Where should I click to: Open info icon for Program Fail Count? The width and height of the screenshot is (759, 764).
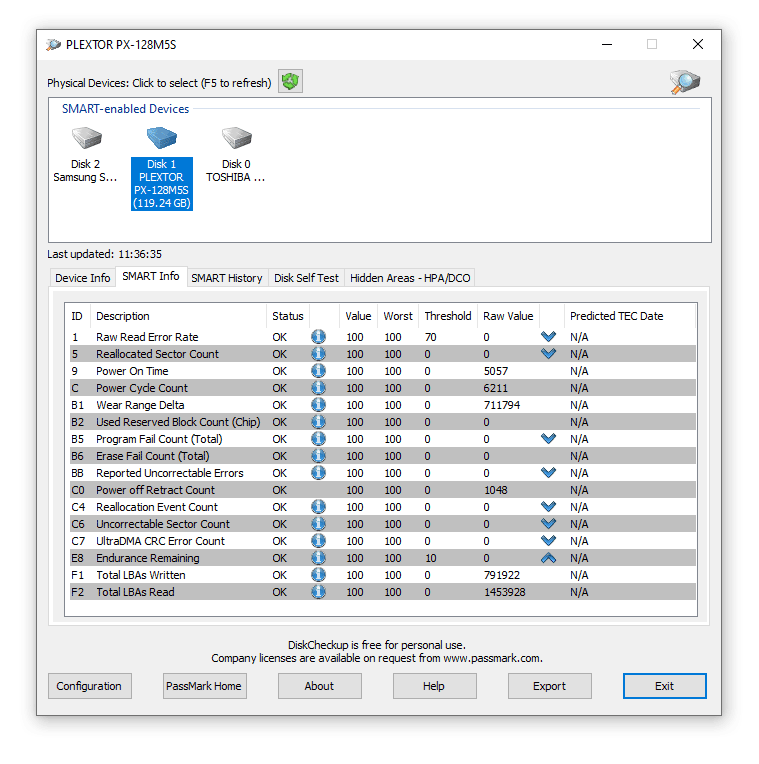coord(319,439)
